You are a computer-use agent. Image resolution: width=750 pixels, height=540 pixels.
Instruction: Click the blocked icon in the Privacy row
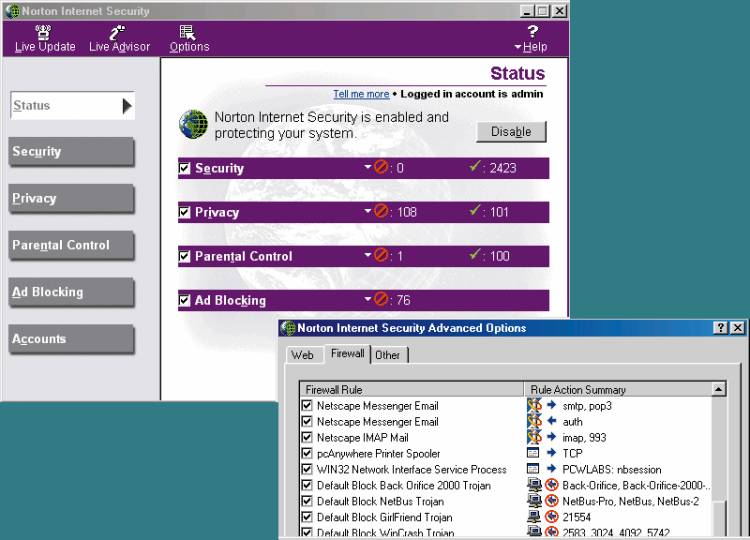(381, 211)
